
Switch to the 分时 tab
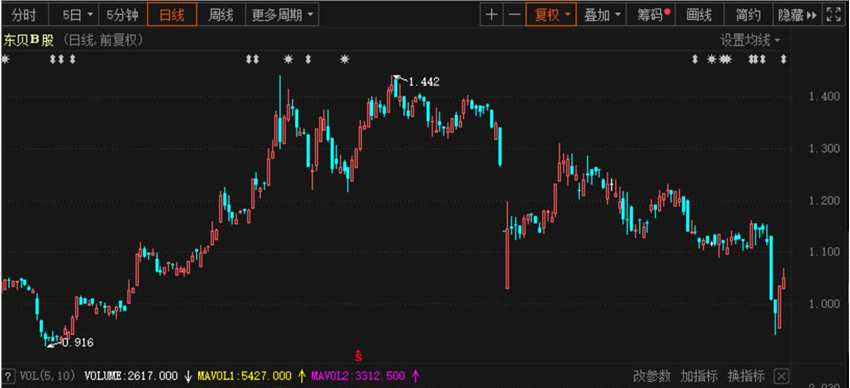23,15
